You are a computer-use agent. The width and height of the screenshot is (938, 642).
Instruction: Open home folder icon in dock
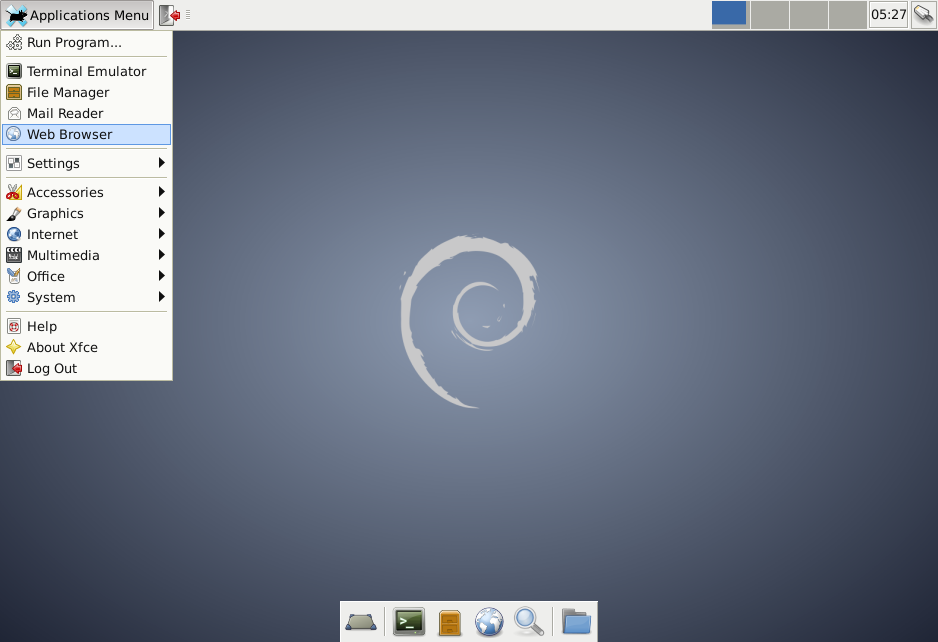tap(576, 622)
